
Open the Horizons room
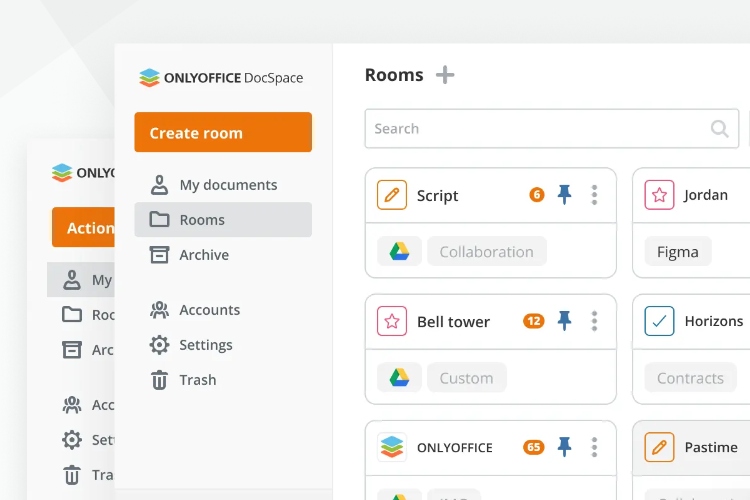(x=714, y=321)
